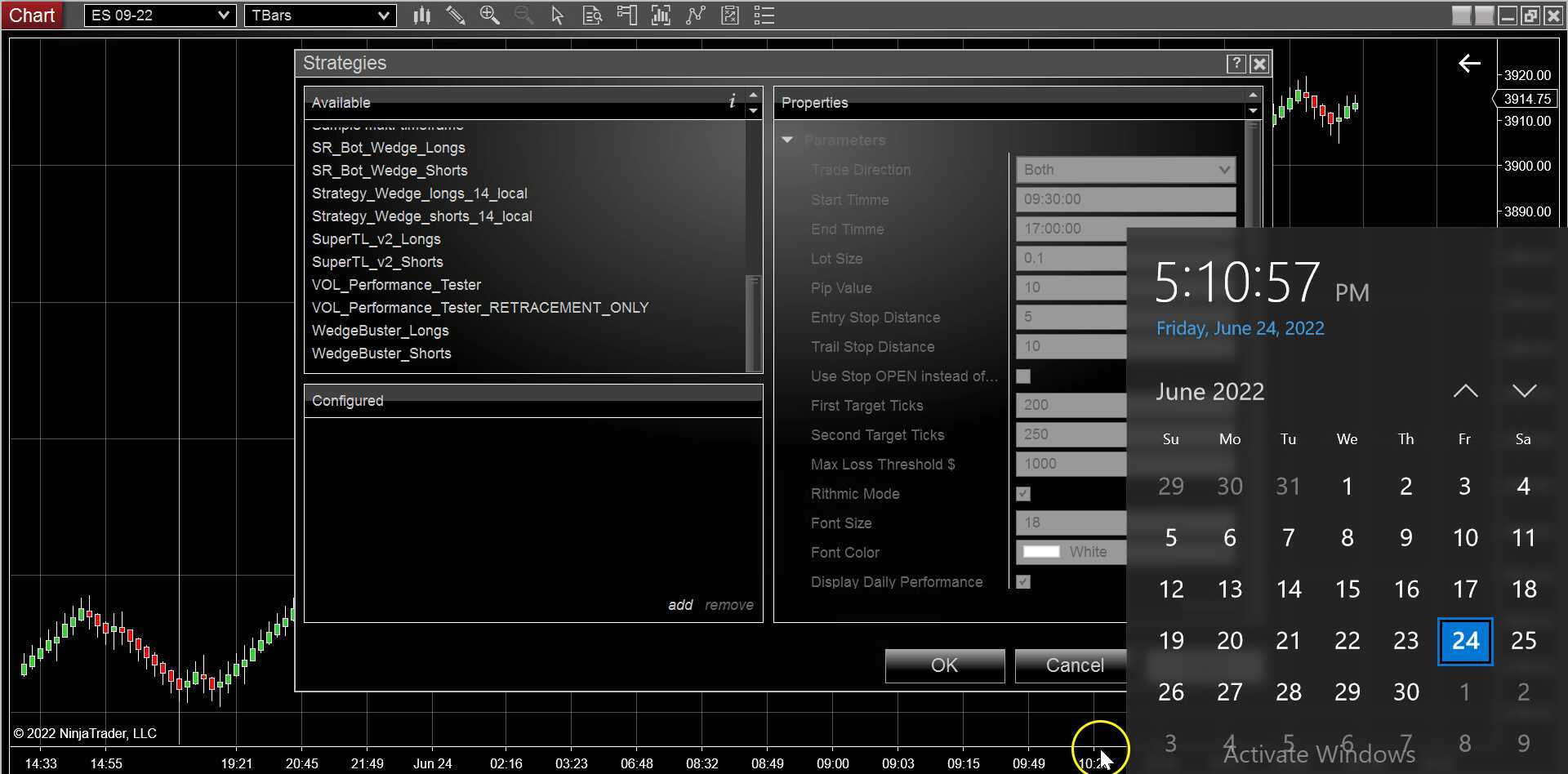Open the bar type candlestick icon
The width and height of the screenshot is (1568, 774).
pyautogui.click(x=421, y=16)
